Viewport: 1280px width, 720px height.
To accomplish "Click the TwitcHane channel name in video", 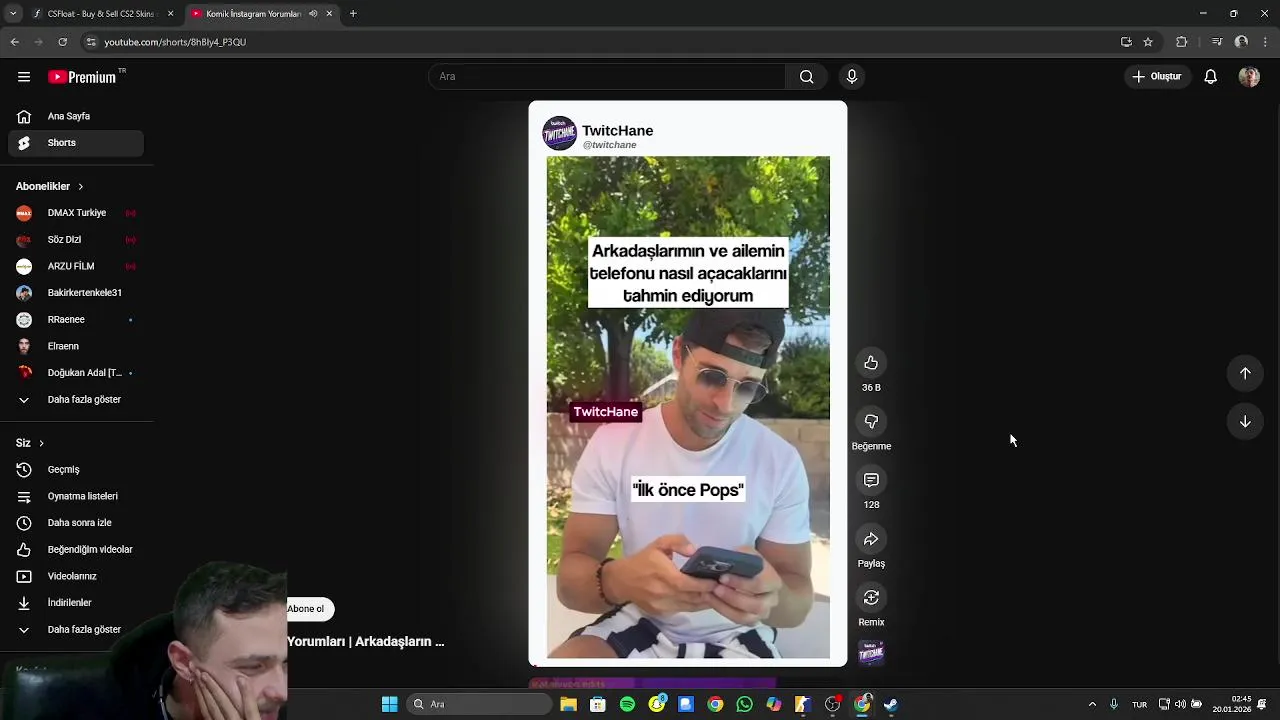I will tap(617, 131).
